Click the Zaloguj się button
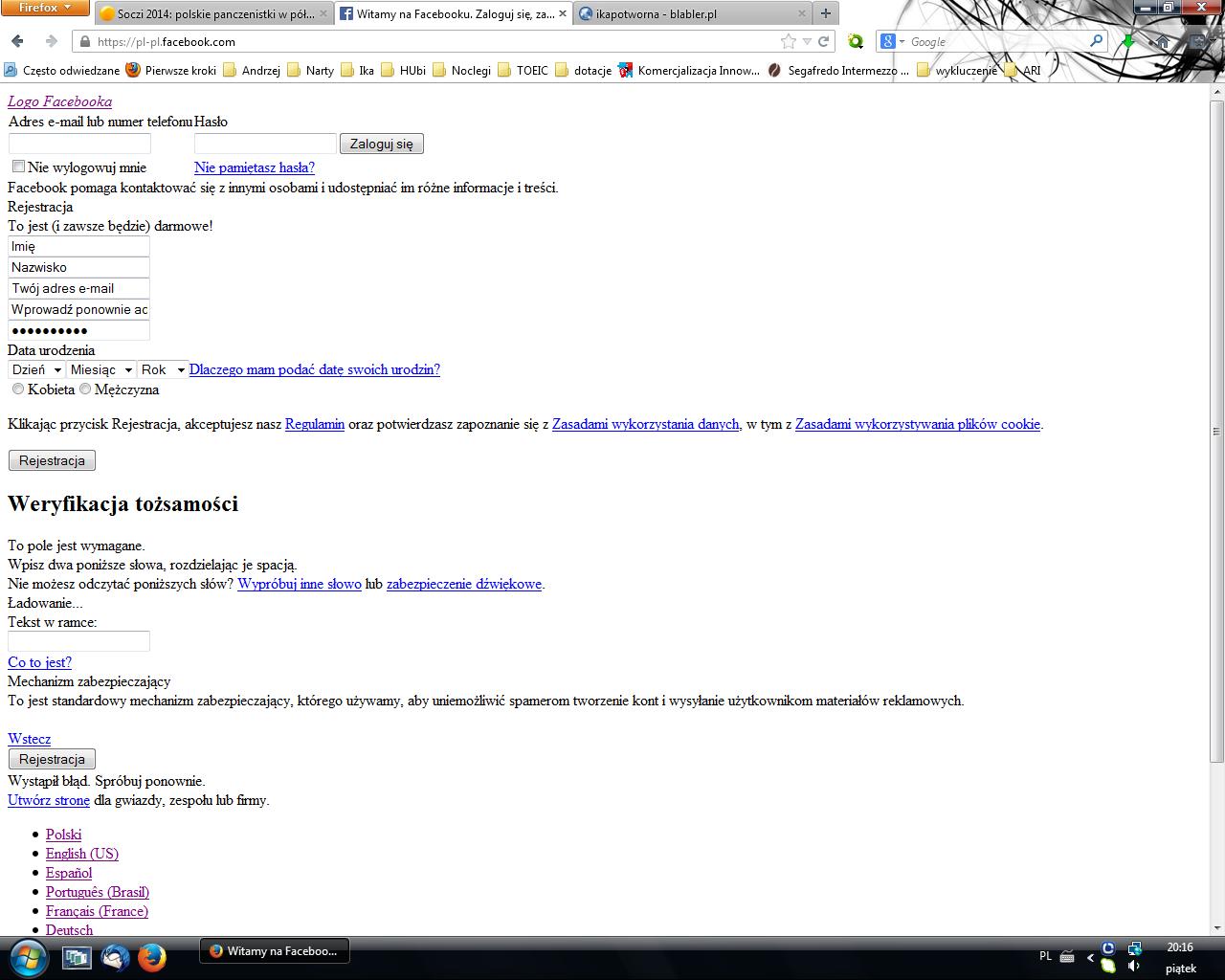 (382, 144)
